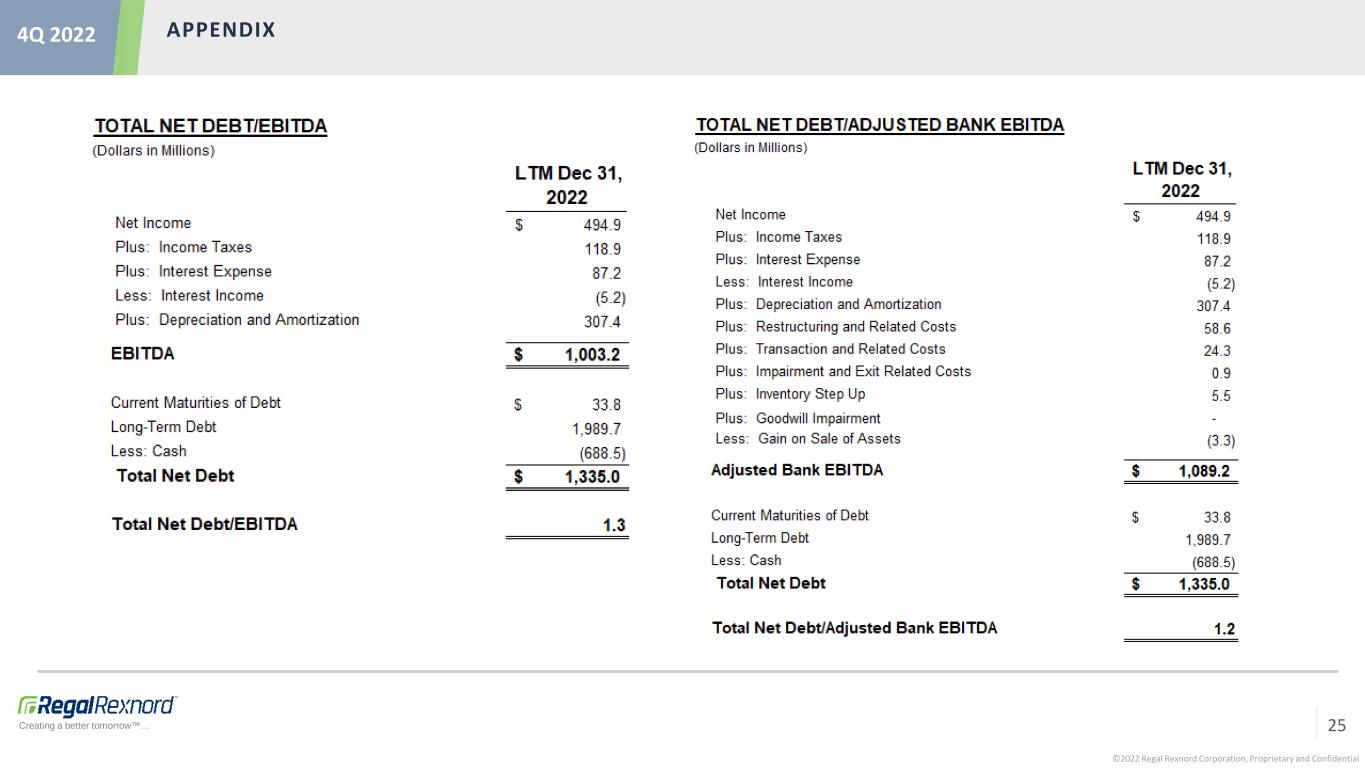1365x768 pixels.
Task: Select Plus: Inventory Step Up value 5.5
Action: [x=1220, y=395]
